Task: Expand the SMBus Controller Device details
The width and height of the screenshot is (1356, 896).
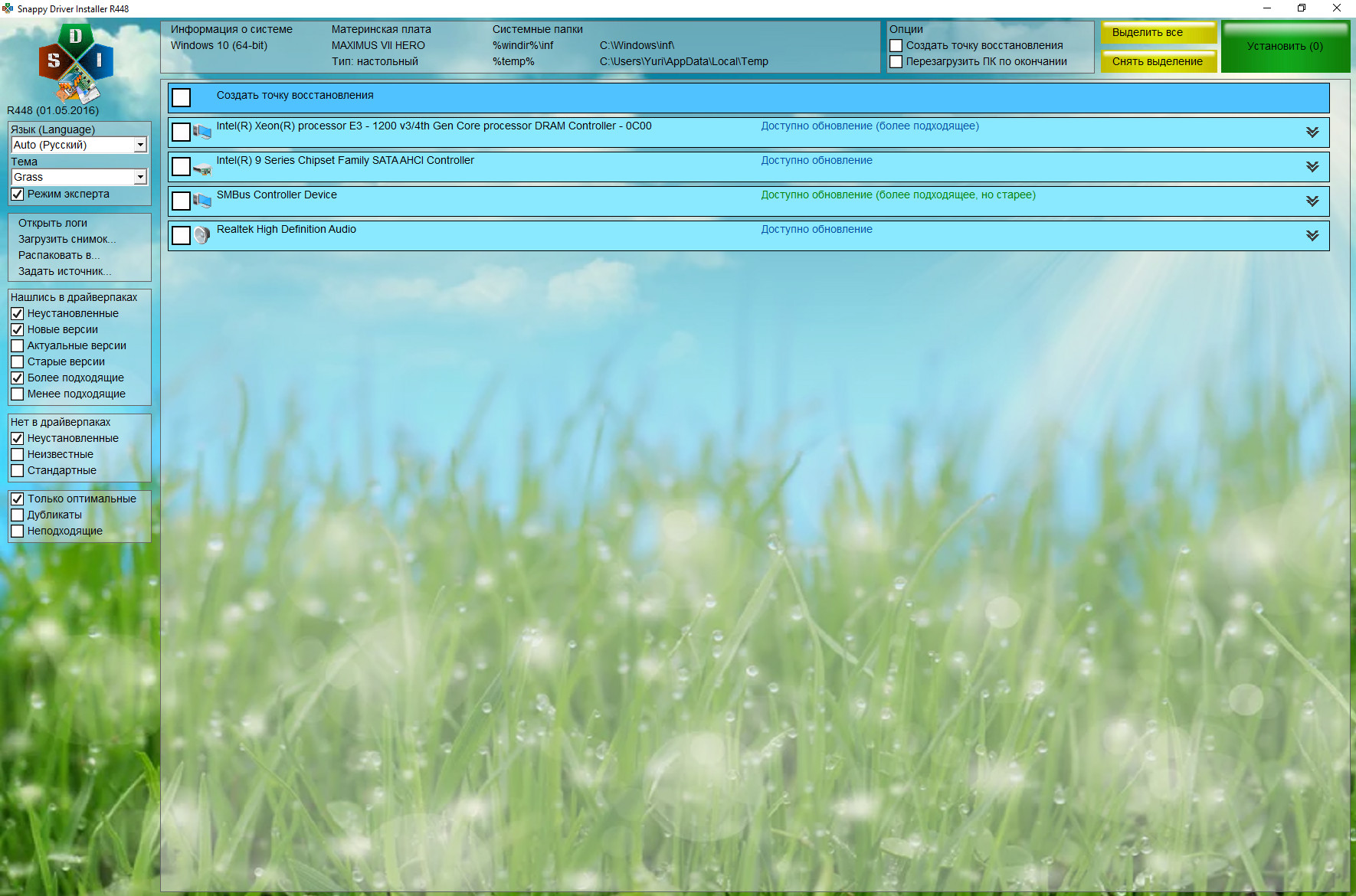Action: click(x=1312, y=201)
